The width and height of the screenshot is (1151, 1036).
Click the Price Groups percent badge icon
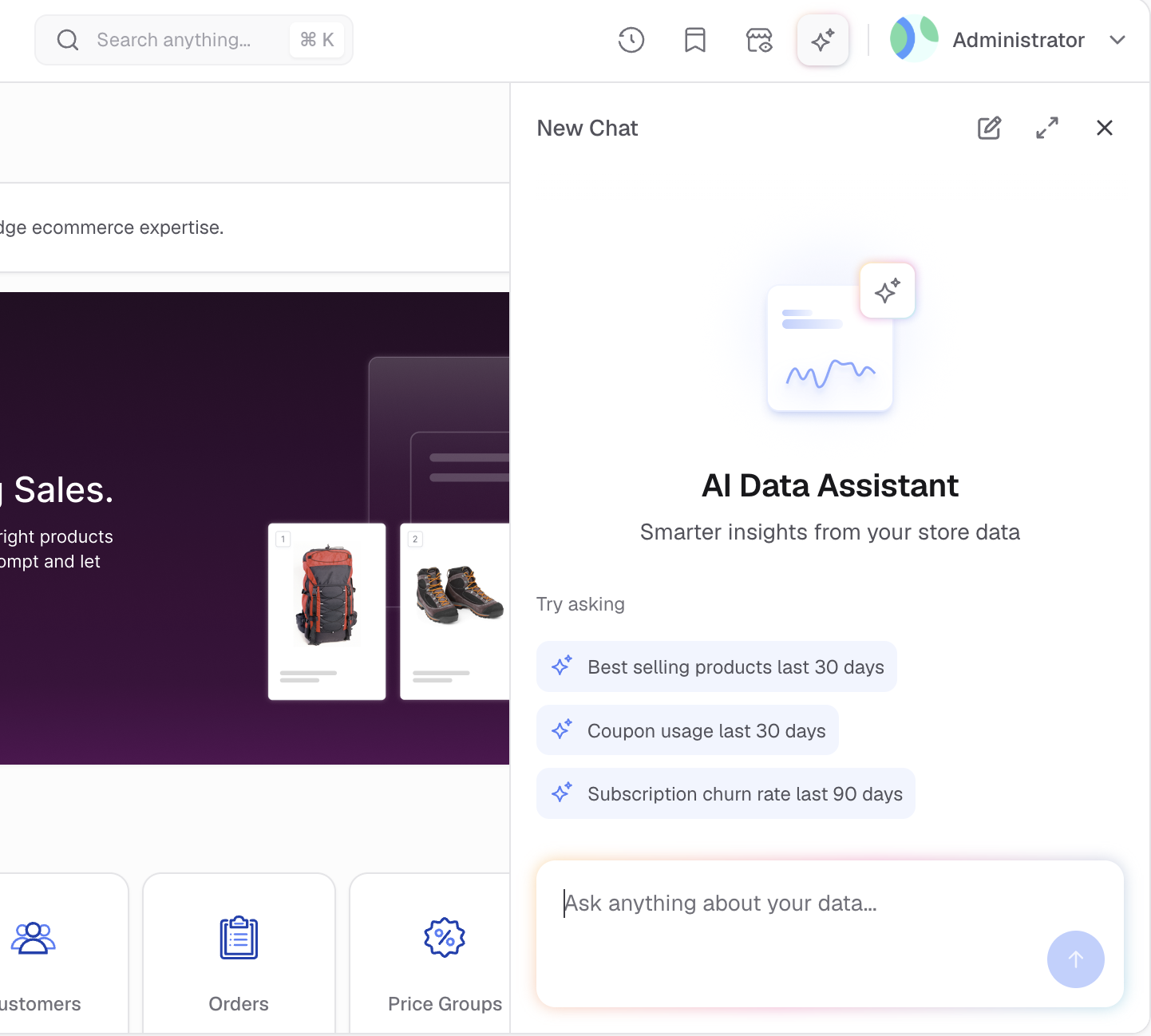[x=445, y=938]
